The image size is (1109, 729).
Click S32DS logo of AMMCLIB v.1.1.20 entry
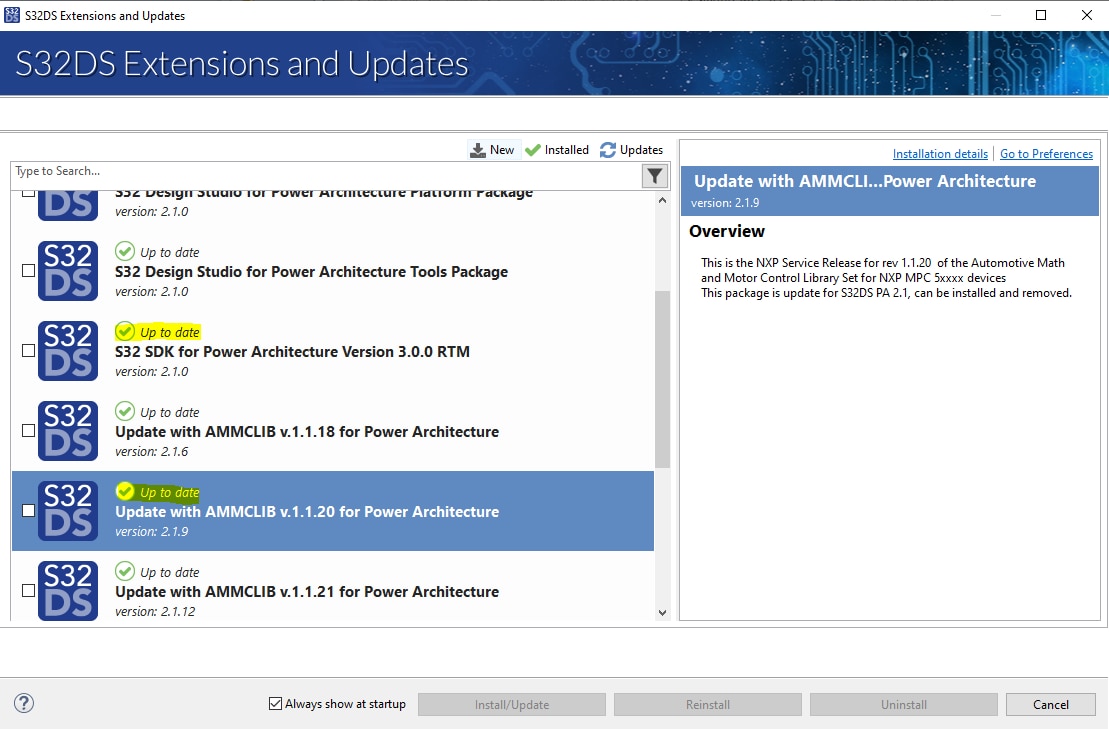click(68, 511)
